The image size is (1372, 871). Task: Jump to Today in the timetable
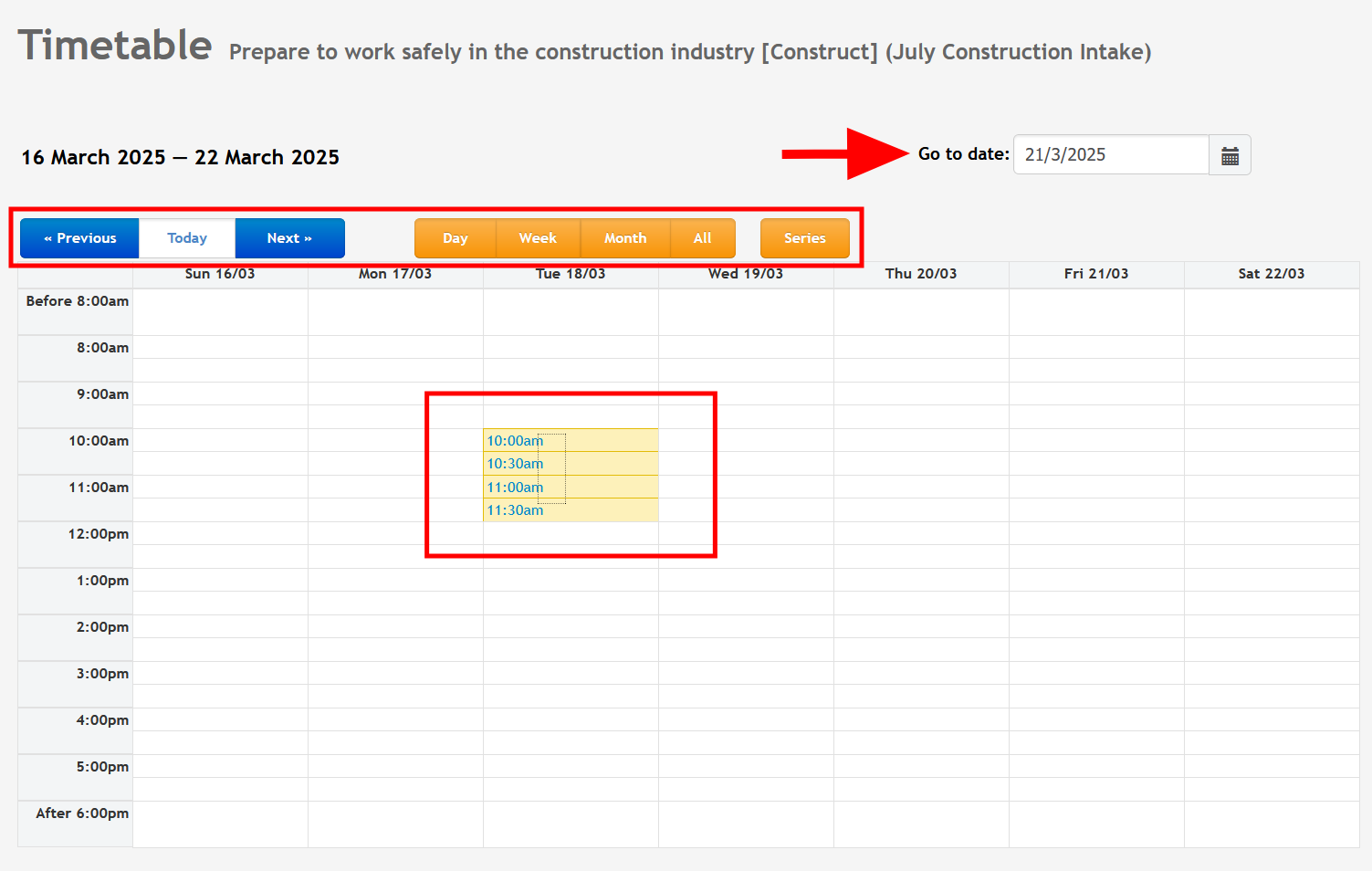click(x=187, y=238)
